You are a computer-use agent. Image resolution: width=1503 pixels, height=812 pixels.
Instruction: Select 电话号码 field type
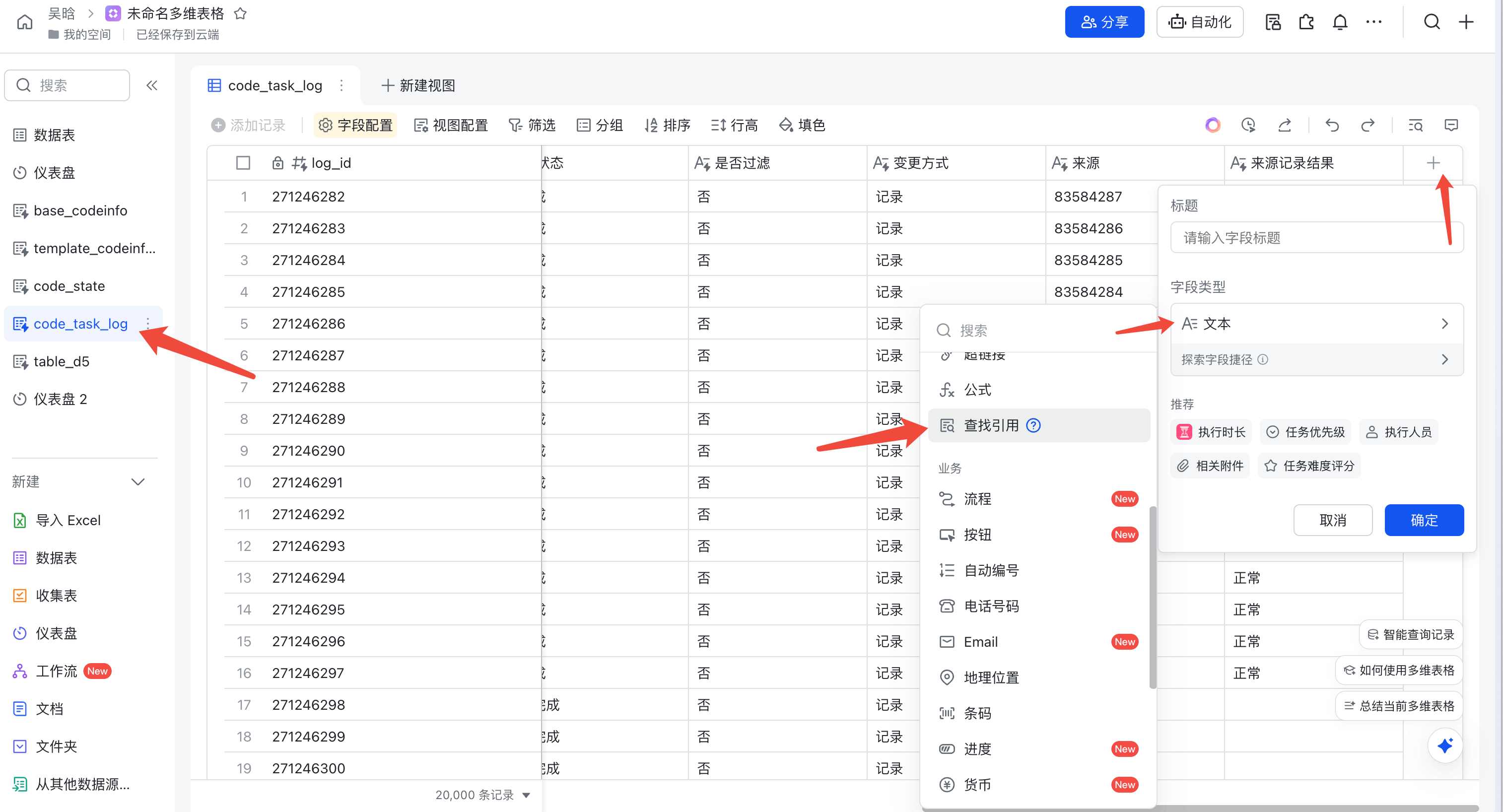1038,606
